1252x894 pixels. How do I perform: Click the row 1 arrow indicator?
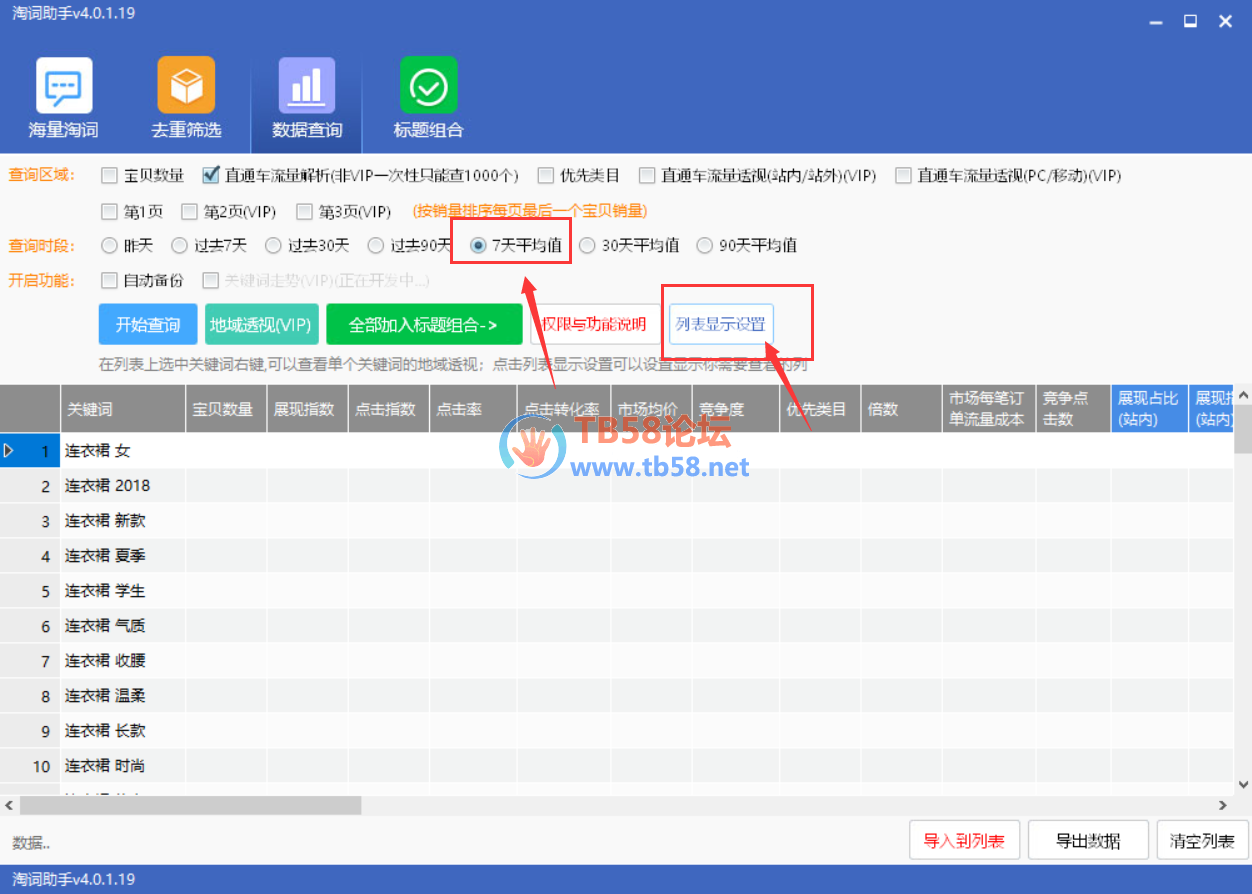tap(9, 451)
